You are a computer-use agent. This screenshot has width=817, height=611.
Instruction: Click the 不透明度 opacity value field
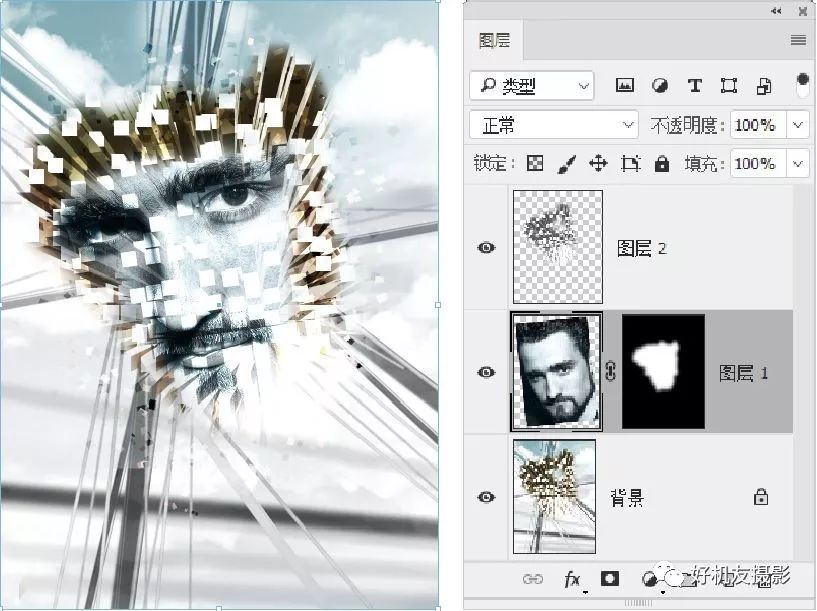click(758, 125)
